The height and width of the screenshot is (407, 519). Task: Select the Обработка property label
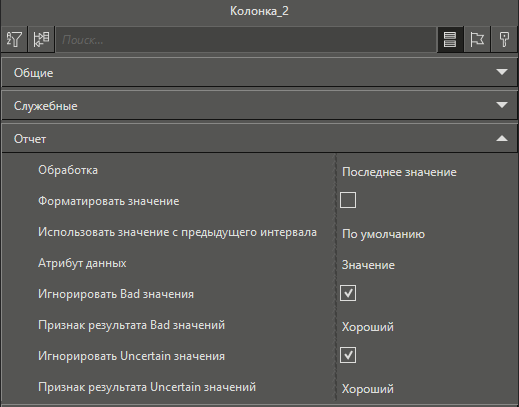[68, 170]
